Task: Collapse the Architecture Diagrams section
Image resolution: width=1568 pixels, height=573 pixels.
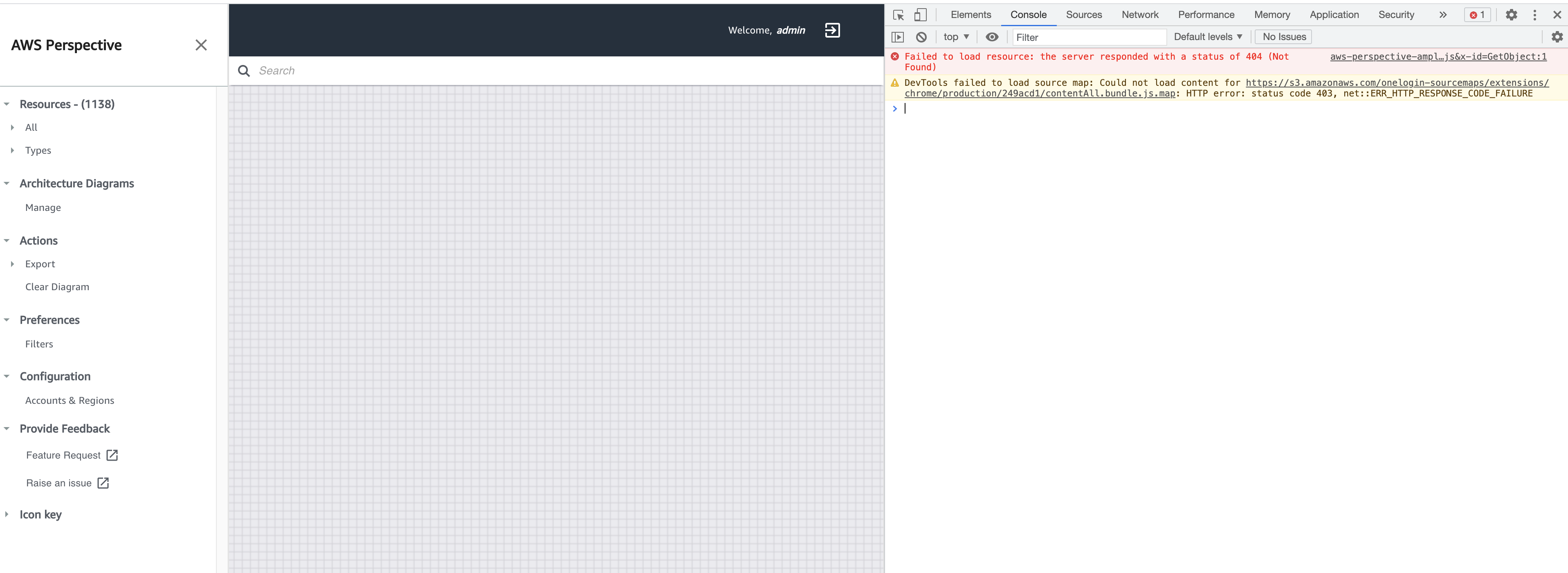Action: pos(6,183)
